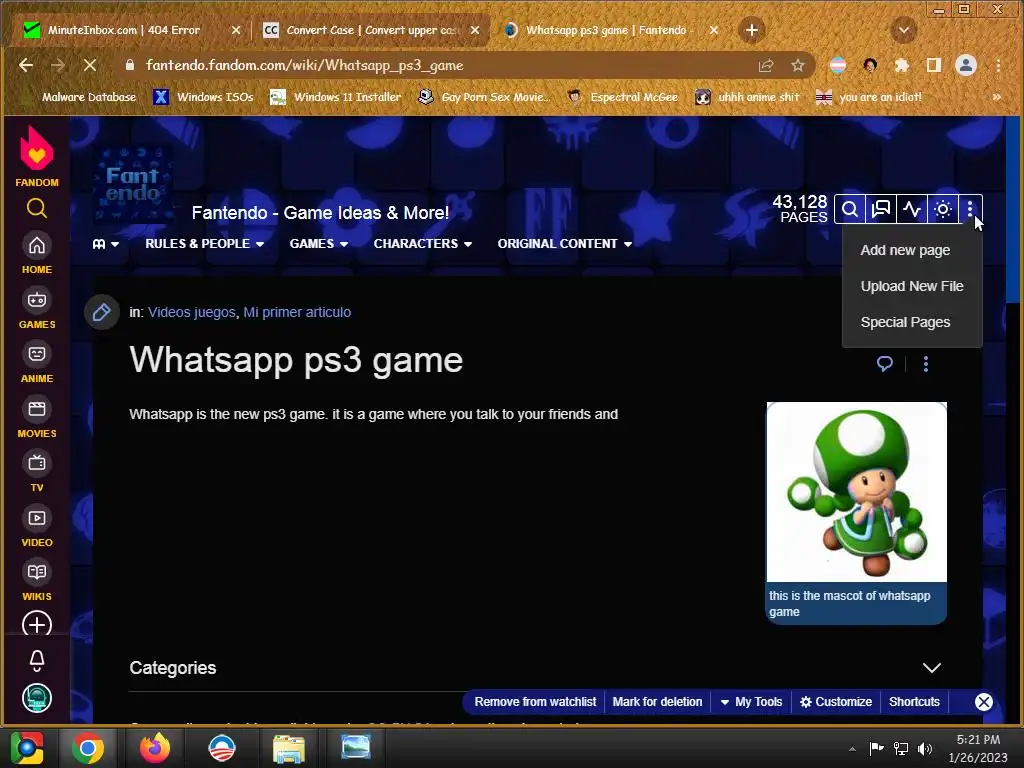Screen dimensions: 1024x768
Task: Click the start a wiki plus icon
Action: 37,624
